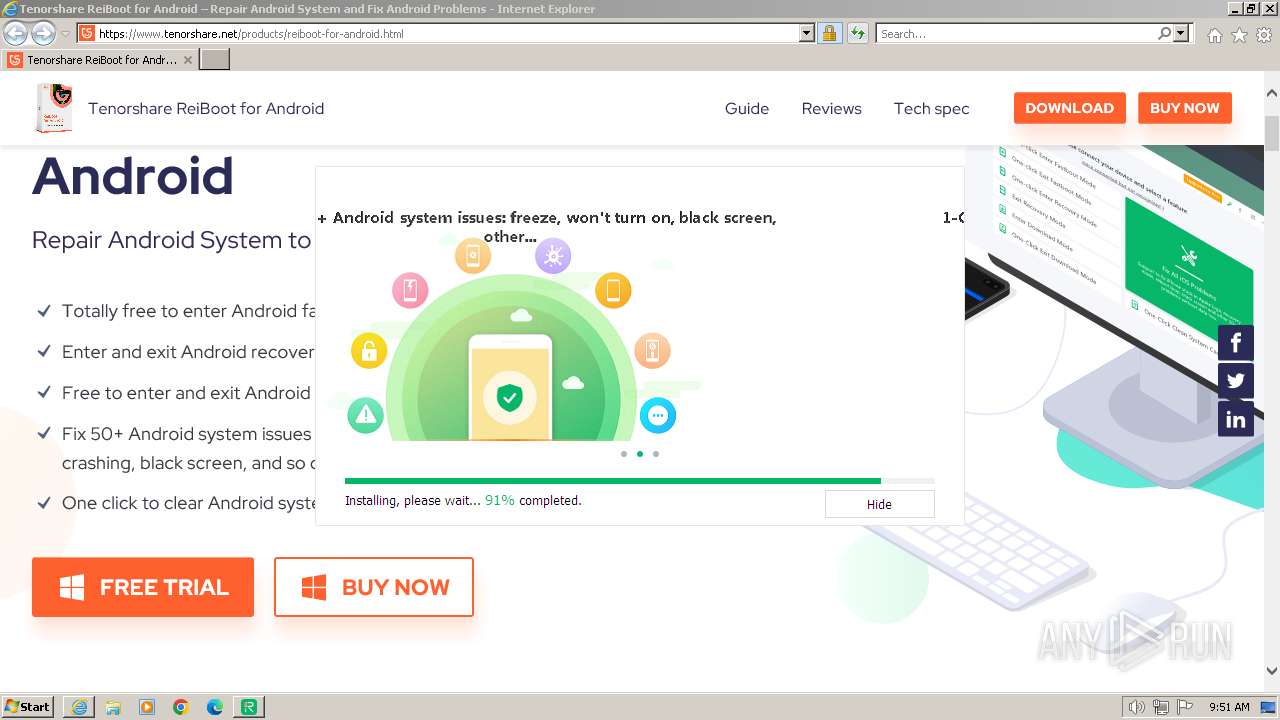This screenshot has width=1280, height=720.
Task: Open media player taskbar icon
Action: point(147,707)
